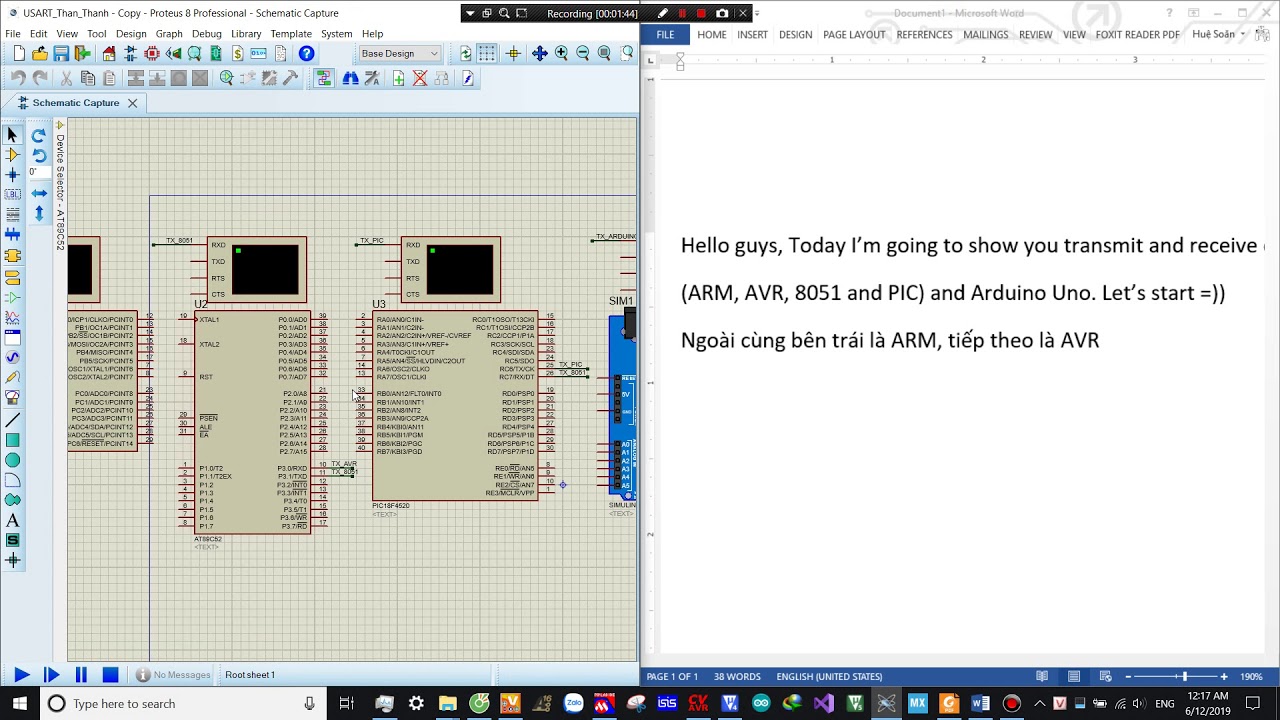Close the Schematic Capture tab
Image resolution: width=1280 pixels, height=720 pixels.
pyautogui.click(x=132, y=103)
